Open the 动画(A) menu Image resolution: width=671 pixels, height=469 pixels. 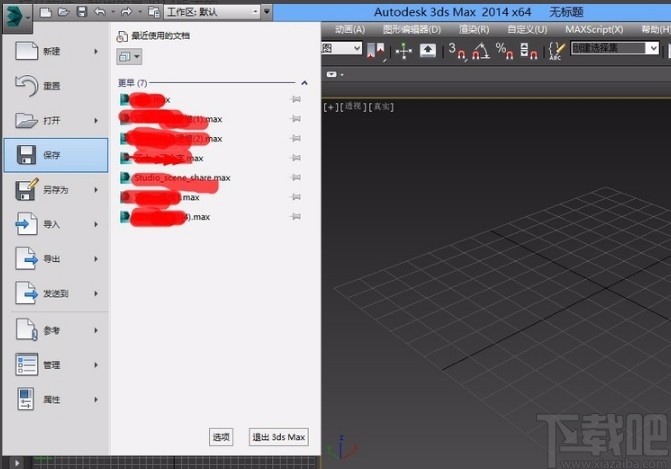coord(350,30)
